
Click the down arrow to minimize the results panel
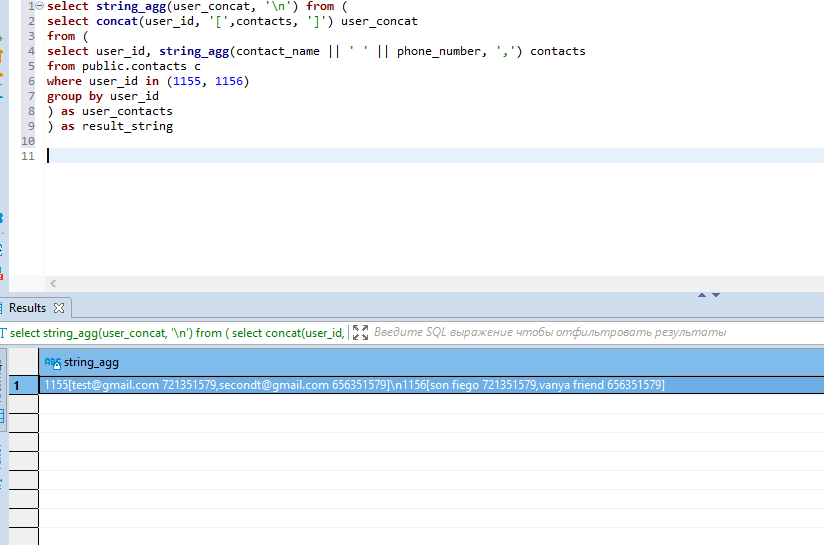[716, 295]
